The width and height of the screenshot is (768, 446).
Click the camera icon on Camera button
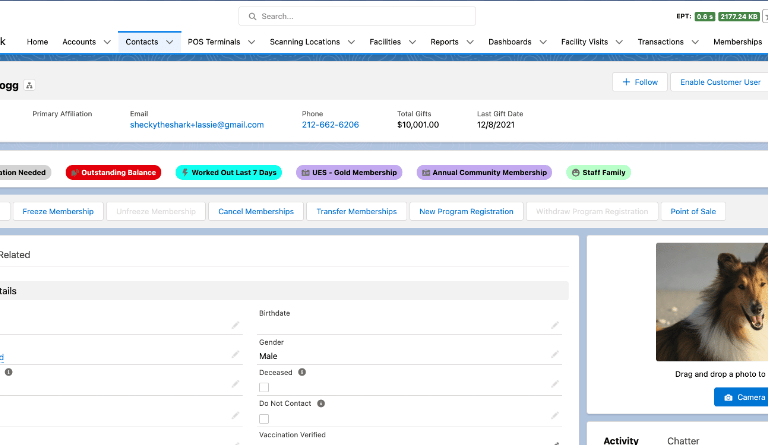point(728,398)
